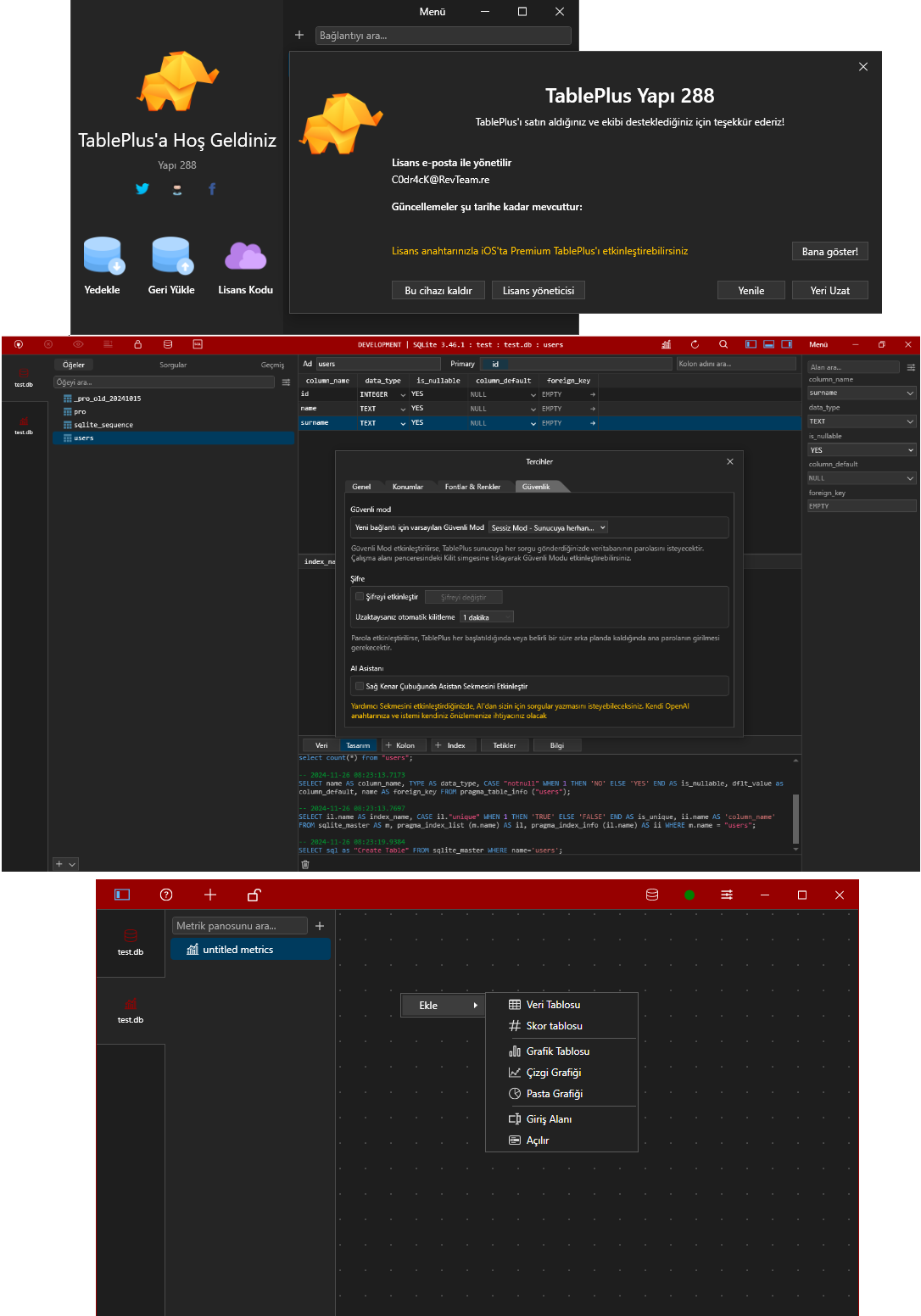The height and width of the screenshot is (1316, 921).
Task: Click the Yeri Uzat button
Action: (830, 290)
